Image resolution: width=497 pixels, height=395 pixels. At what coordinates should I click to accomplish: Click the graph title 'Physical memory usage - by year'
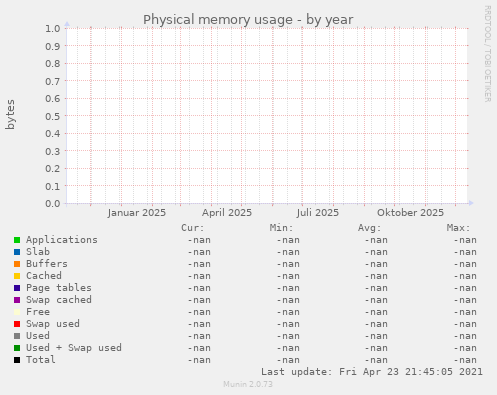point(248,20)
